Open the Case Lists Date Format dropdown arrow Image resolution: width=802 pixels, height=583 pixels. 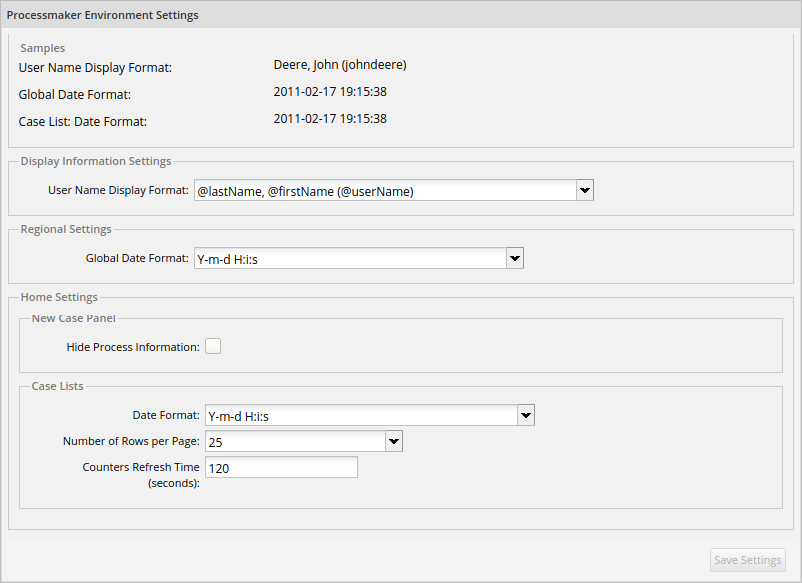click(526, 415)
